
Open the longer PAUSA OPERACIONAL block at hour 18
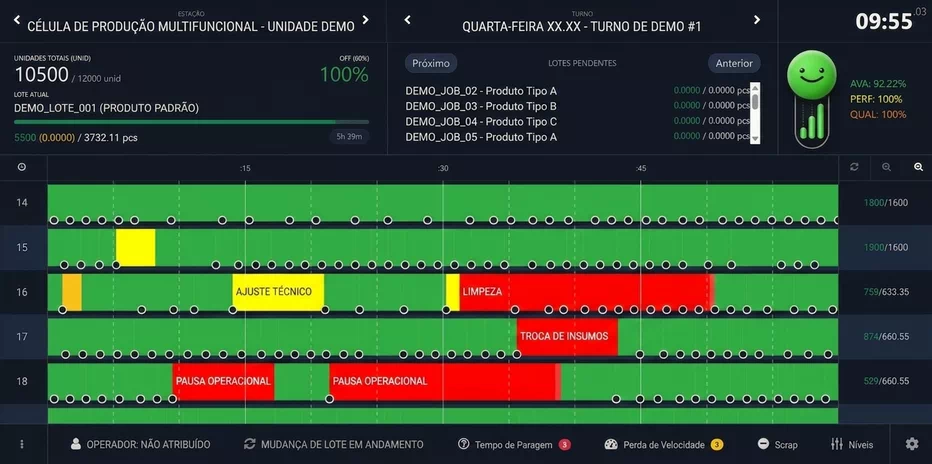pyautogui.click(x=445, y=381)
